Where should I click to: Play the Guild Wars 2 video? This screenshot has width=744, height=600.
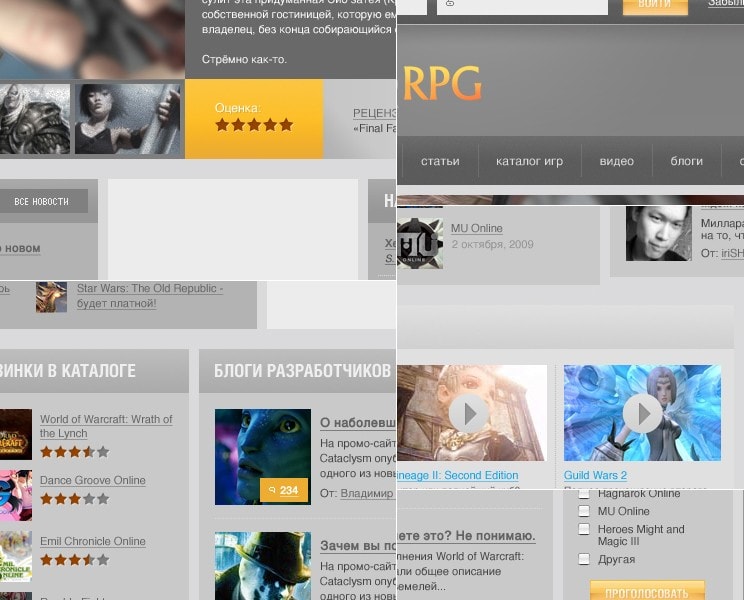coord(642,412)
